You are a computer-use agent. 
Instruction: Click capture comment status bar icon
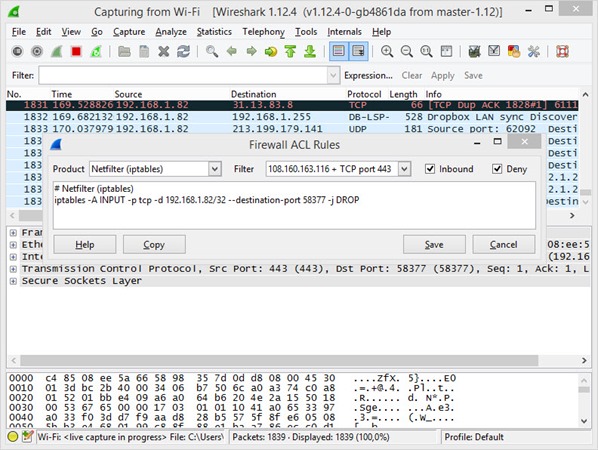[27, 437]
